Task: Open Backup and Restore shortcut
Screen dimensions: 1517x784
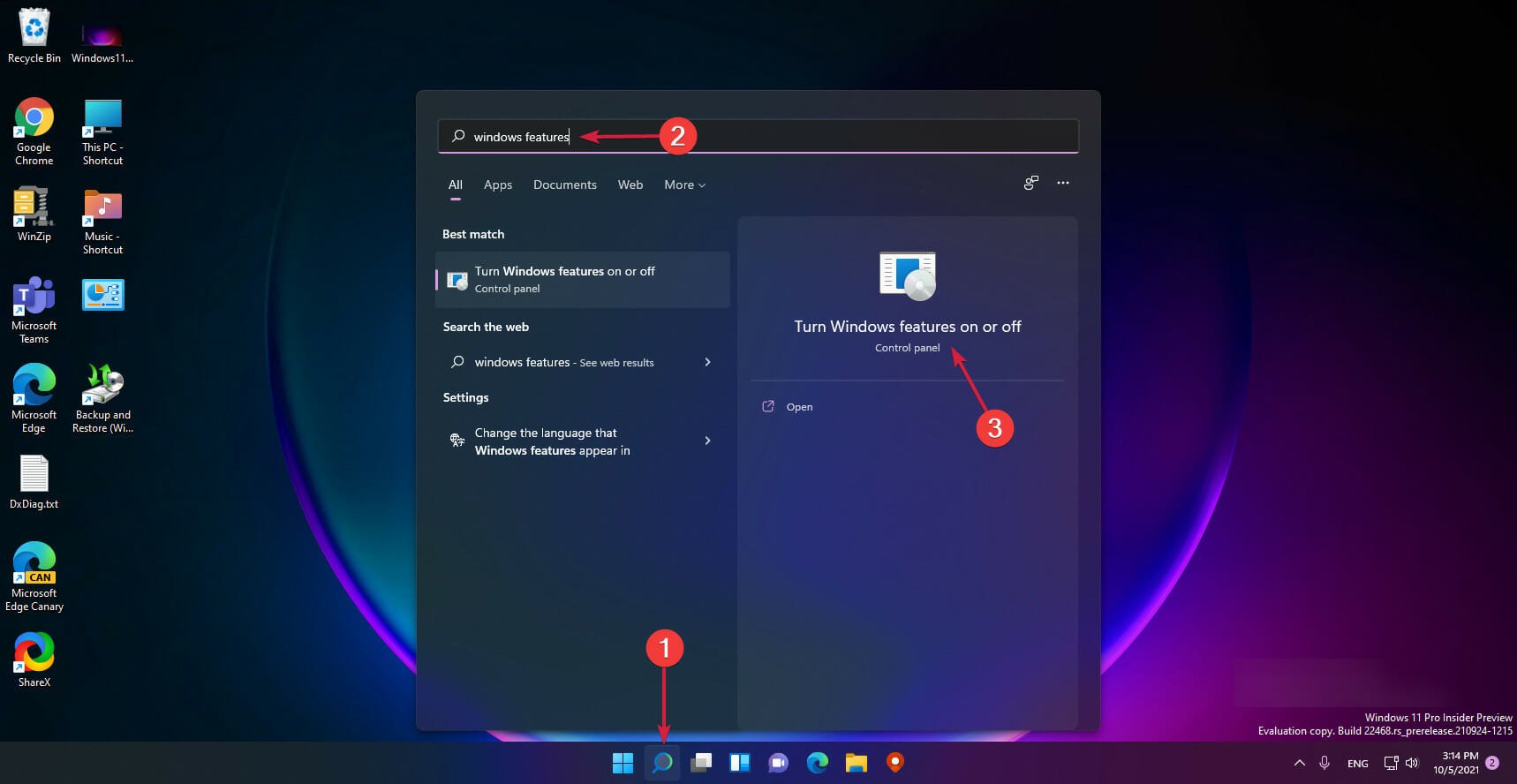Action: click(x=102, y=399)
